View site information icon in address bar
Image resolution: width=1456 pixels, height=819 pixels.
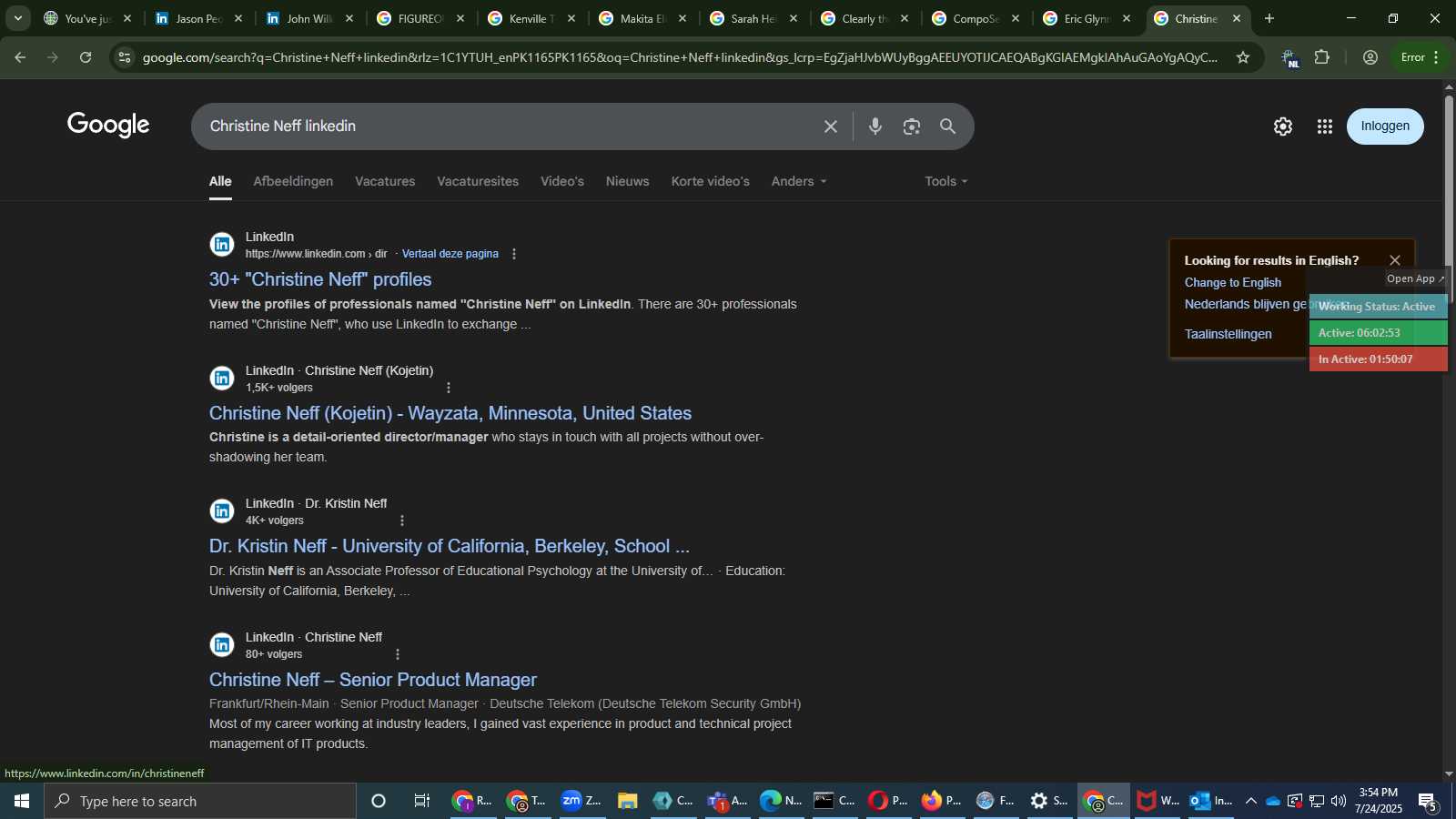point(125,57)
